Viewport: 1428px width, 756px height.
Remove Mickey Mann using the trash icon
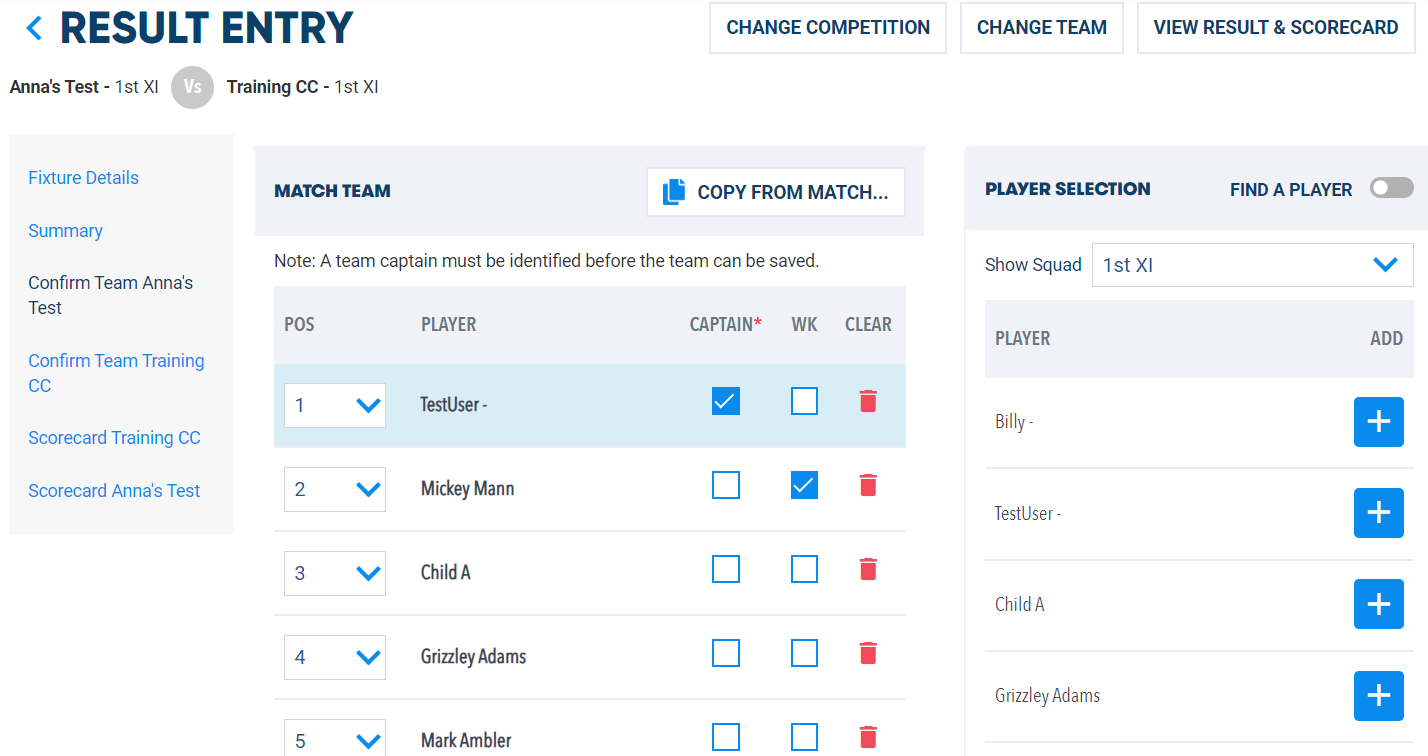coord(868,485)
